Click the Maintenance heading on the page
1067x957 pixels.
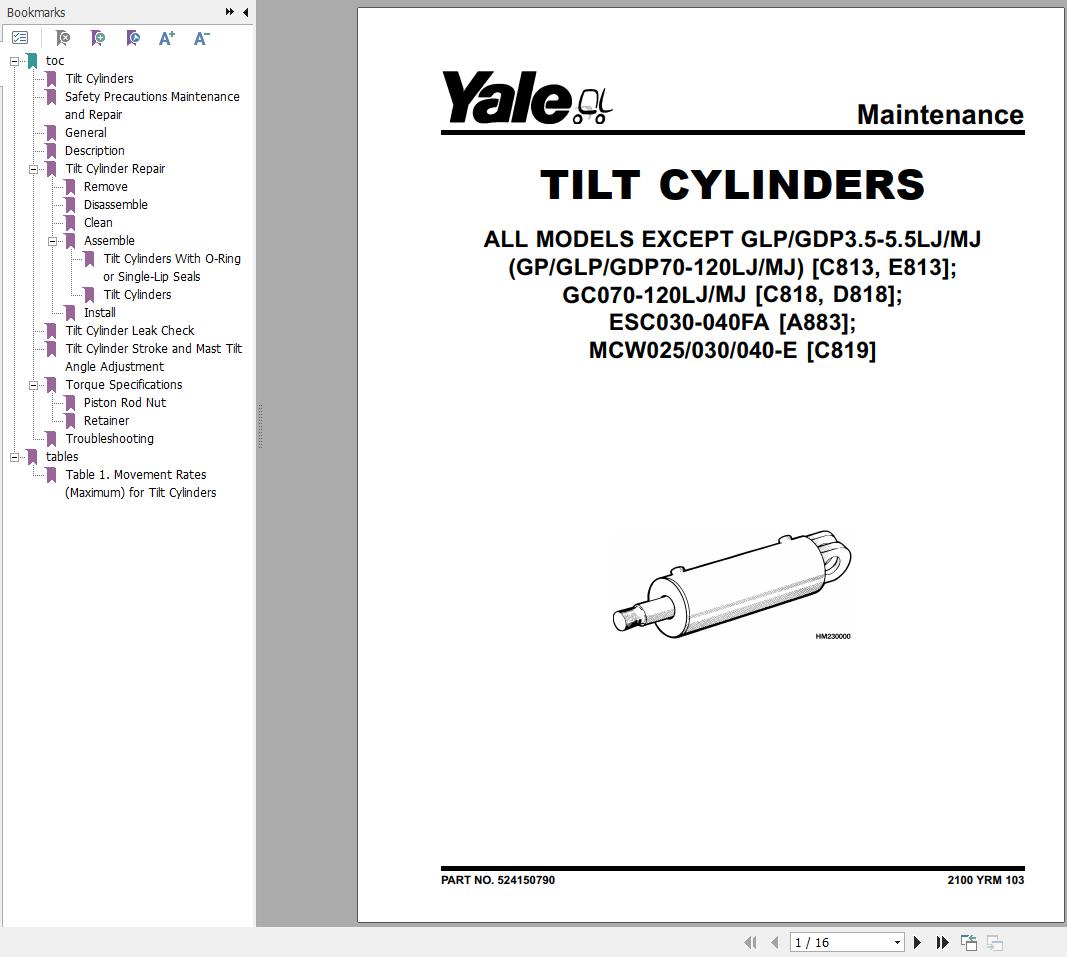click(x=940, y=114)
